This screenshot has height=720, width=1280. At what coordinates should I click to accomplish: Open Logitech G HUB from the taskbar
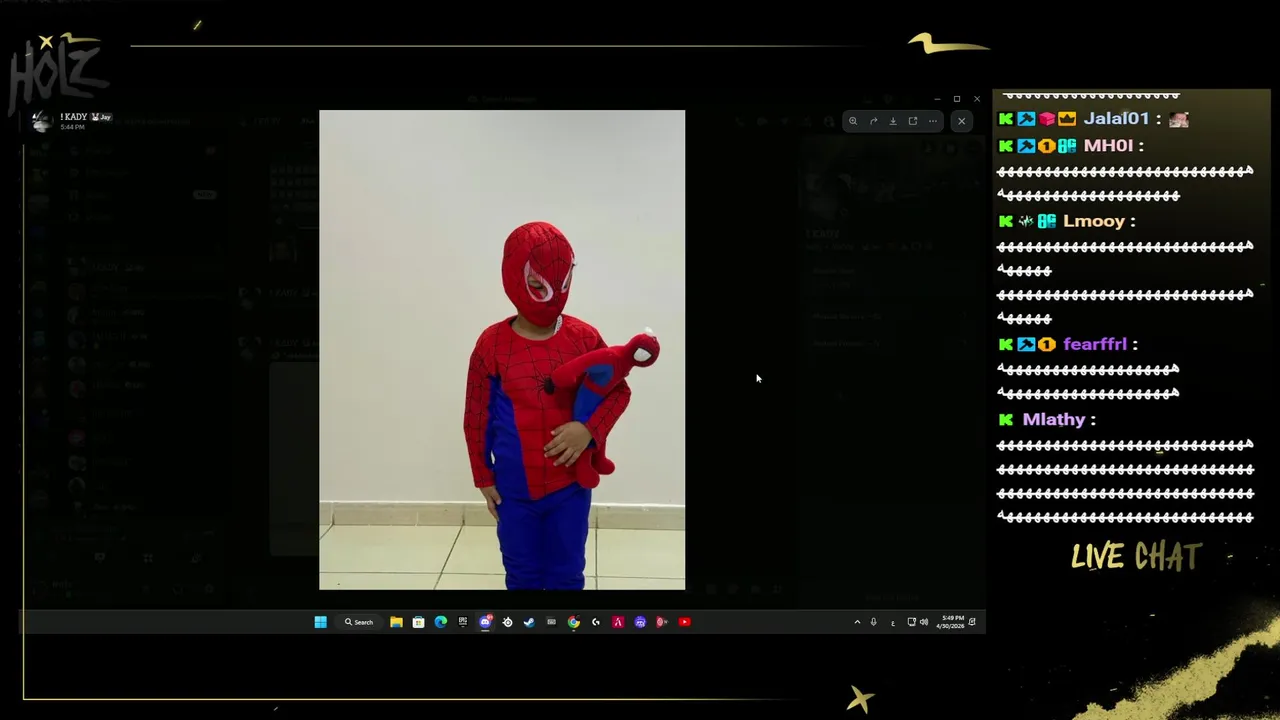[x=596, y=622]
